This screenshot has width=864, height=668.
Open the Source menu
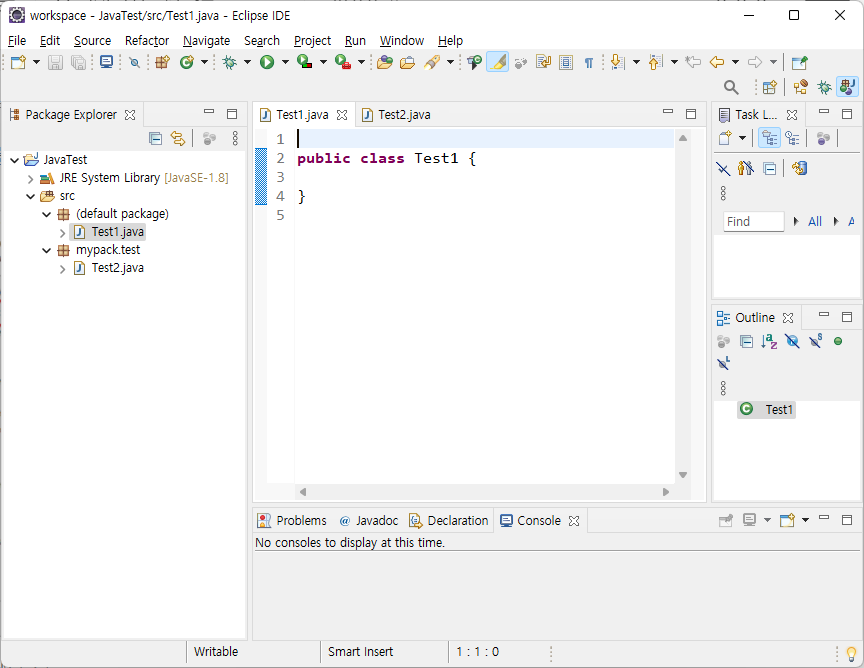[x=92, y=41]
